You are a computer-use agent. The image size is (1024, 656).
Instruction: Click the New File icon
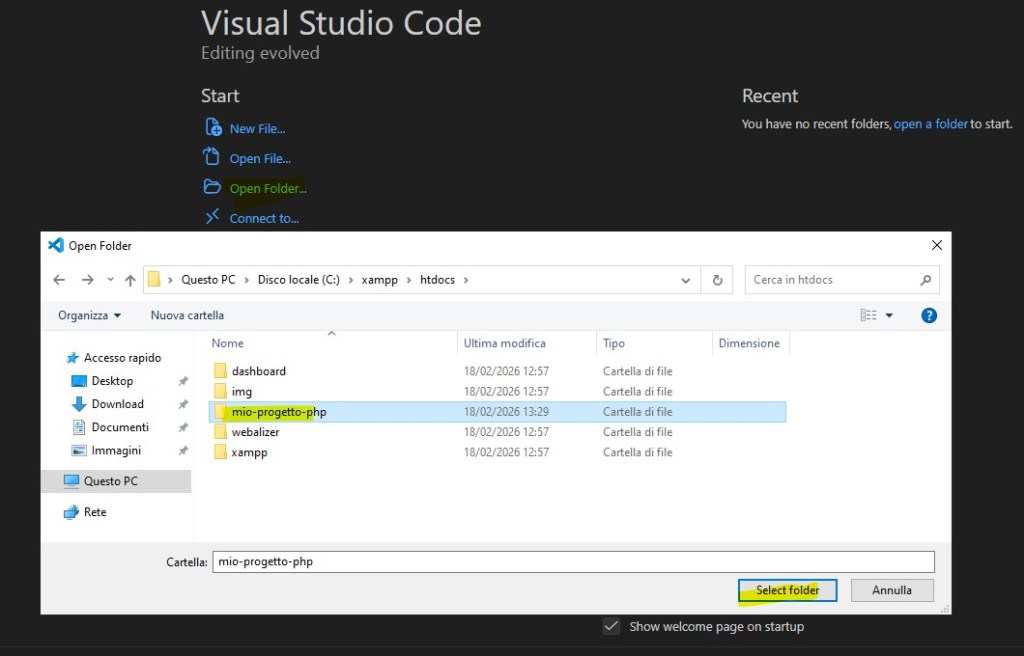[212, 128]
